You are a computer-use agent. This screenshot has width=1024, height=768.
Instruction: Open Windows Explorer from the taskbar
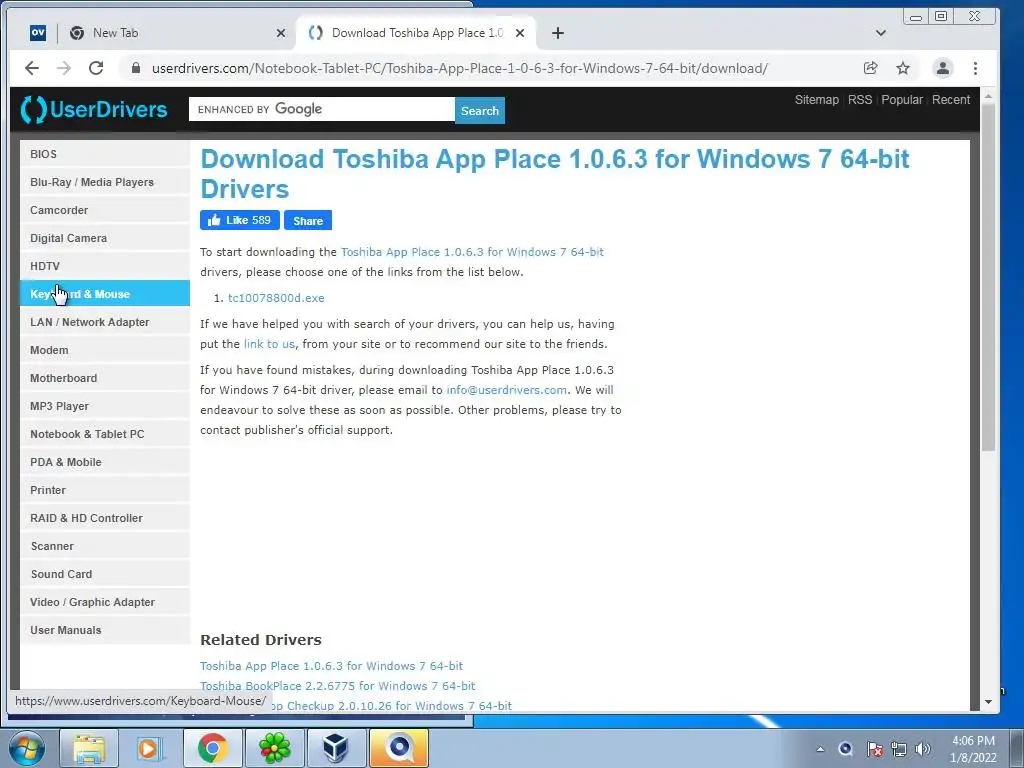tap(89, 748)
